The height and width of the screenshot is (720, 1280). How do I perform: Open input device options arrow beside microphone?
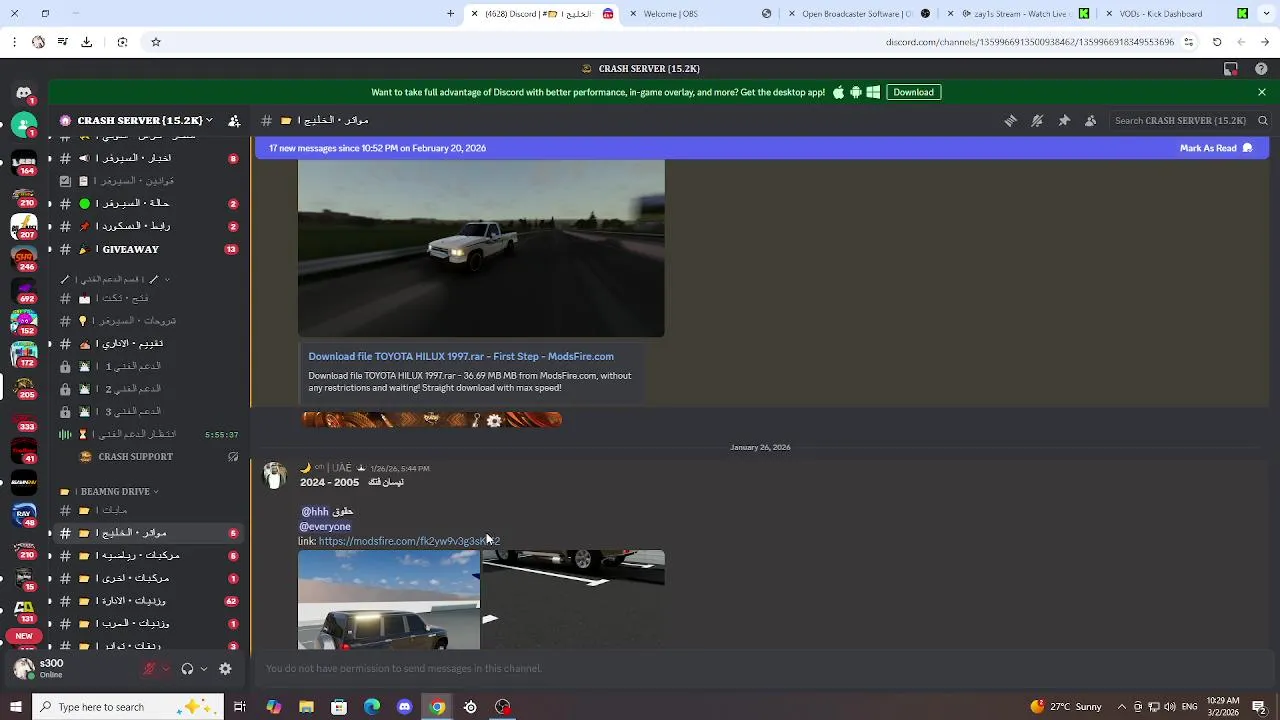(x=166, y=669)
